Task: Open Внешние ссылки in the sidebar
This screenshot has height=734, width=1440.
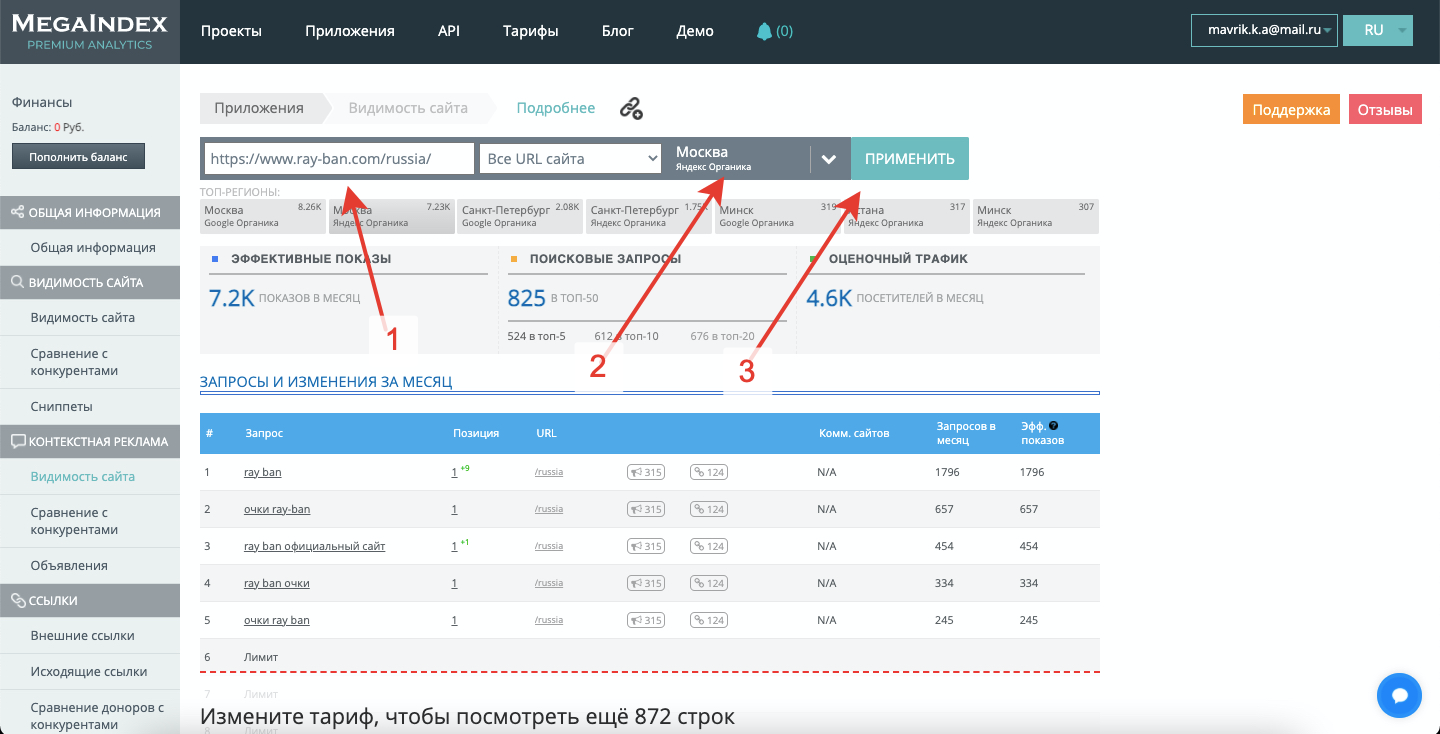Action: point(83,635)
